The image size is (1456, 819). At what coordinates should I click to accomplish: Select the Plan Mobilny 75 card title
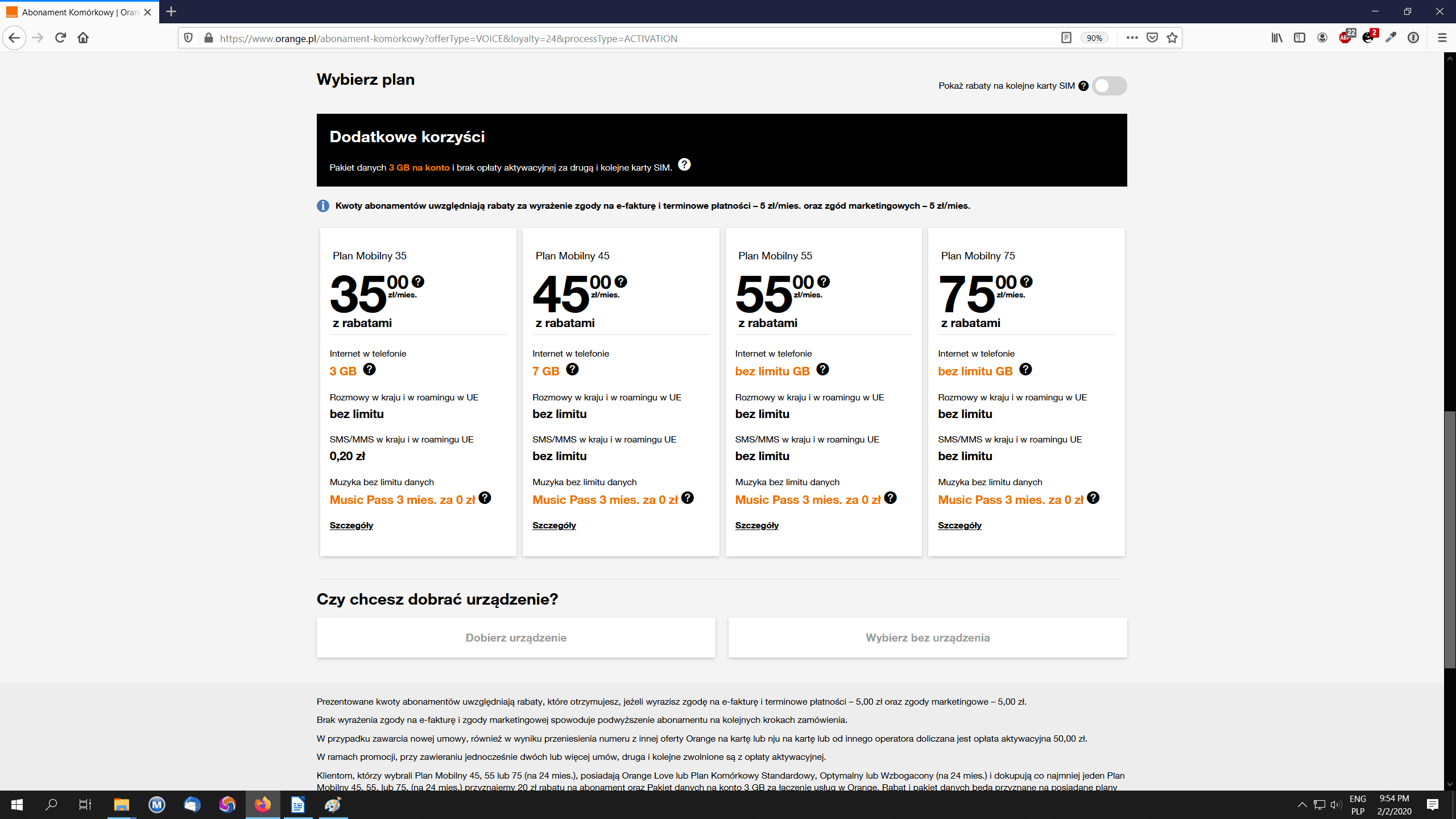tap(978, 256)
